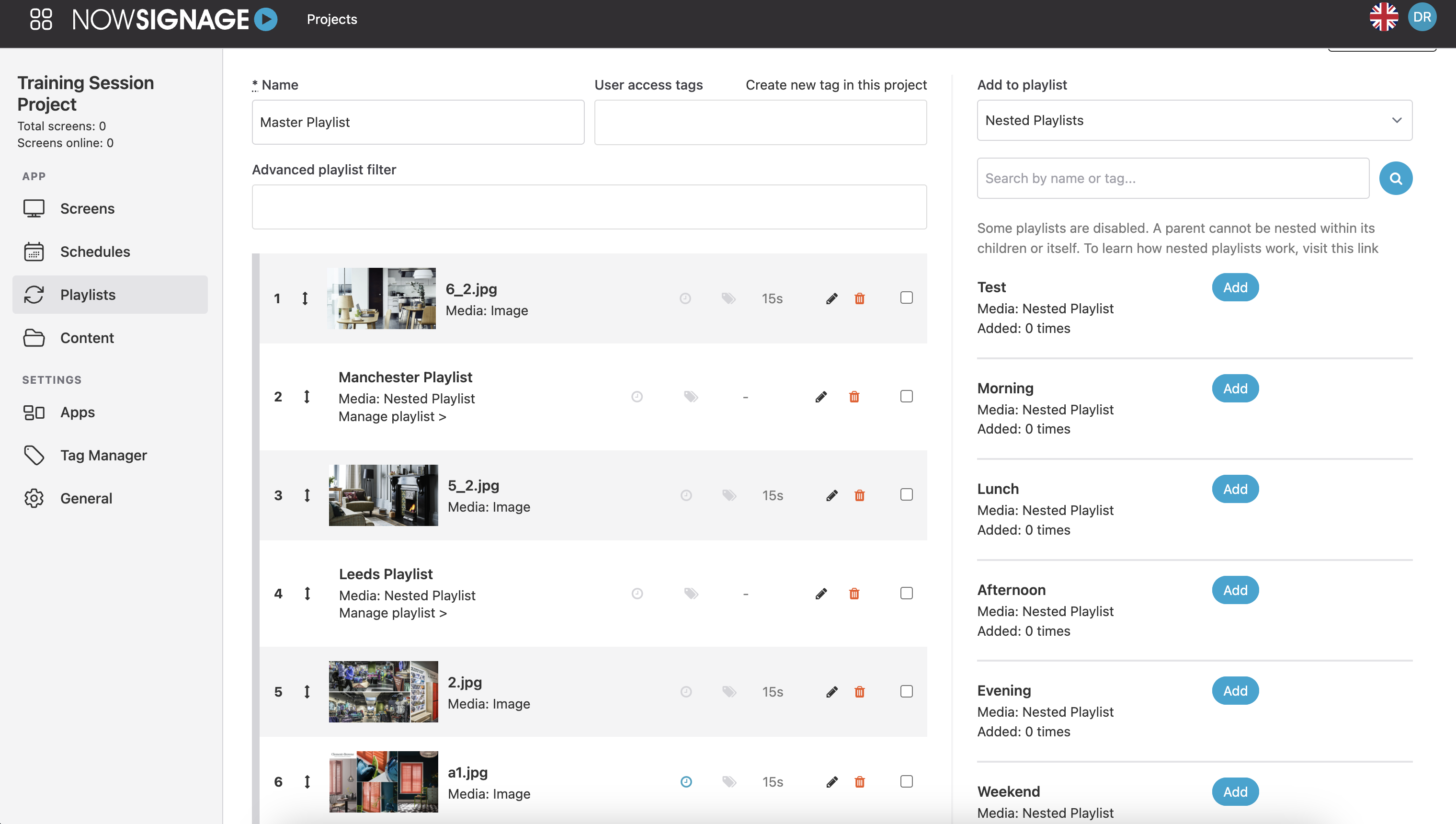Image resolution: width=1456 pixels, height=824 pixels.
Task: Select Tag Manager in the sidebar
Action: click(x=103, y=455)
